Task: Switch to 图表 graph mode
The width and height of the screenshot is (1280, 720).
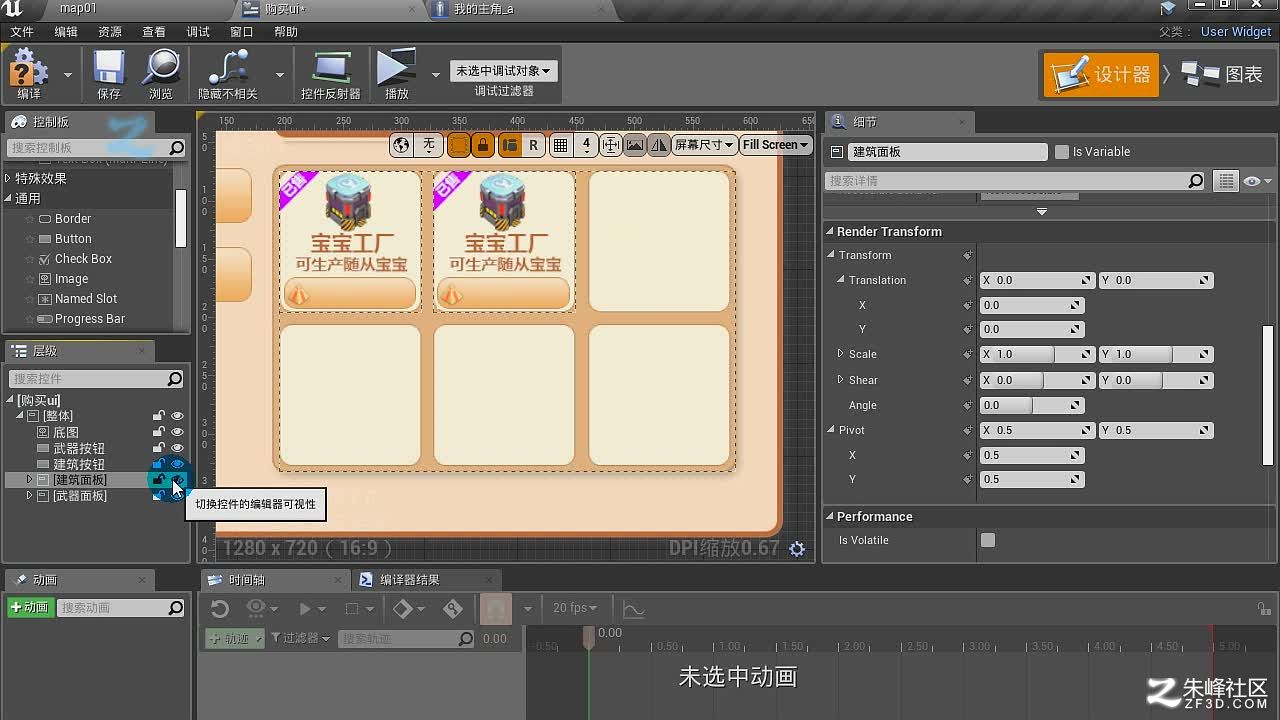Action: [1223, 75]
